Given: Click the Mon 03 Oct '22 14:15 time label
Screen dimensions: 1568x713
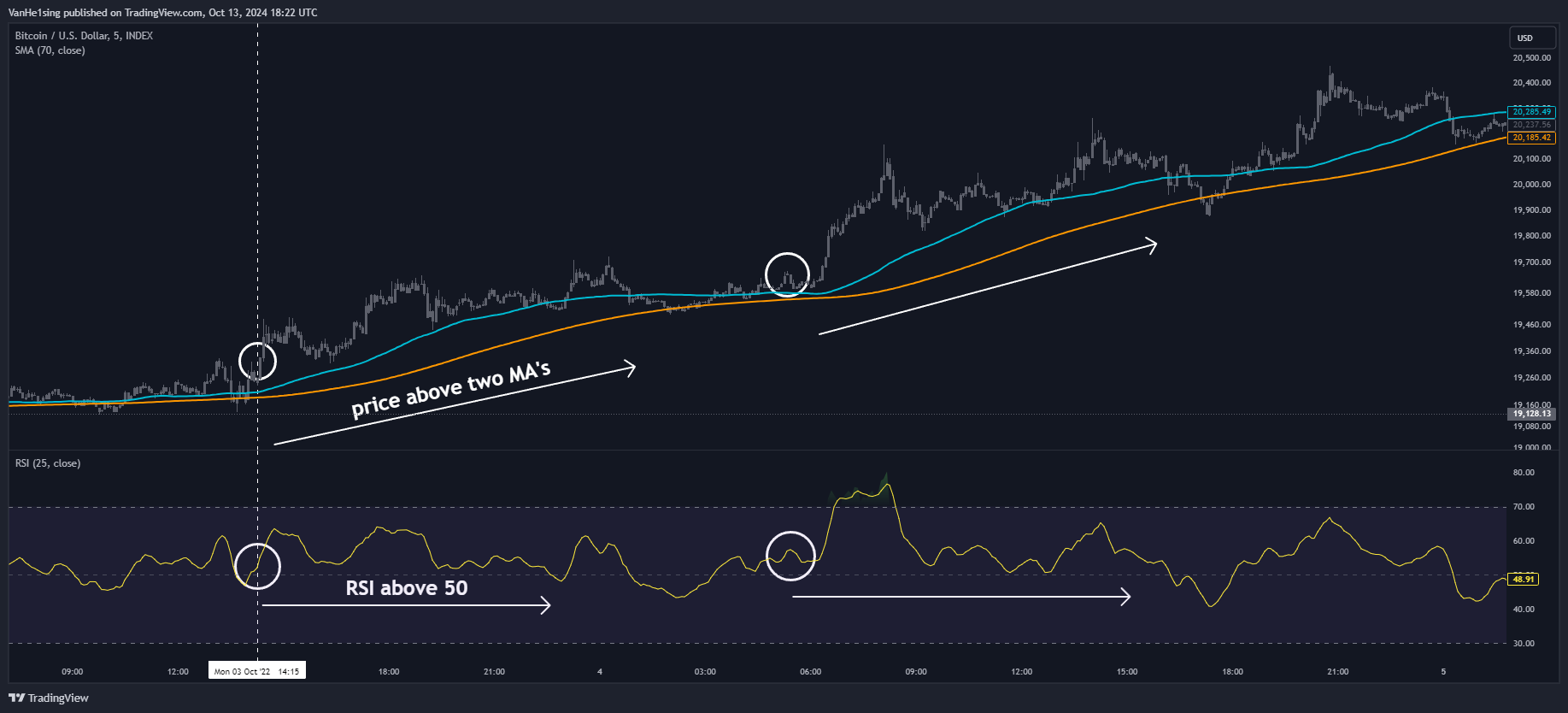Looking at the screenshot, I should [257, 671].
